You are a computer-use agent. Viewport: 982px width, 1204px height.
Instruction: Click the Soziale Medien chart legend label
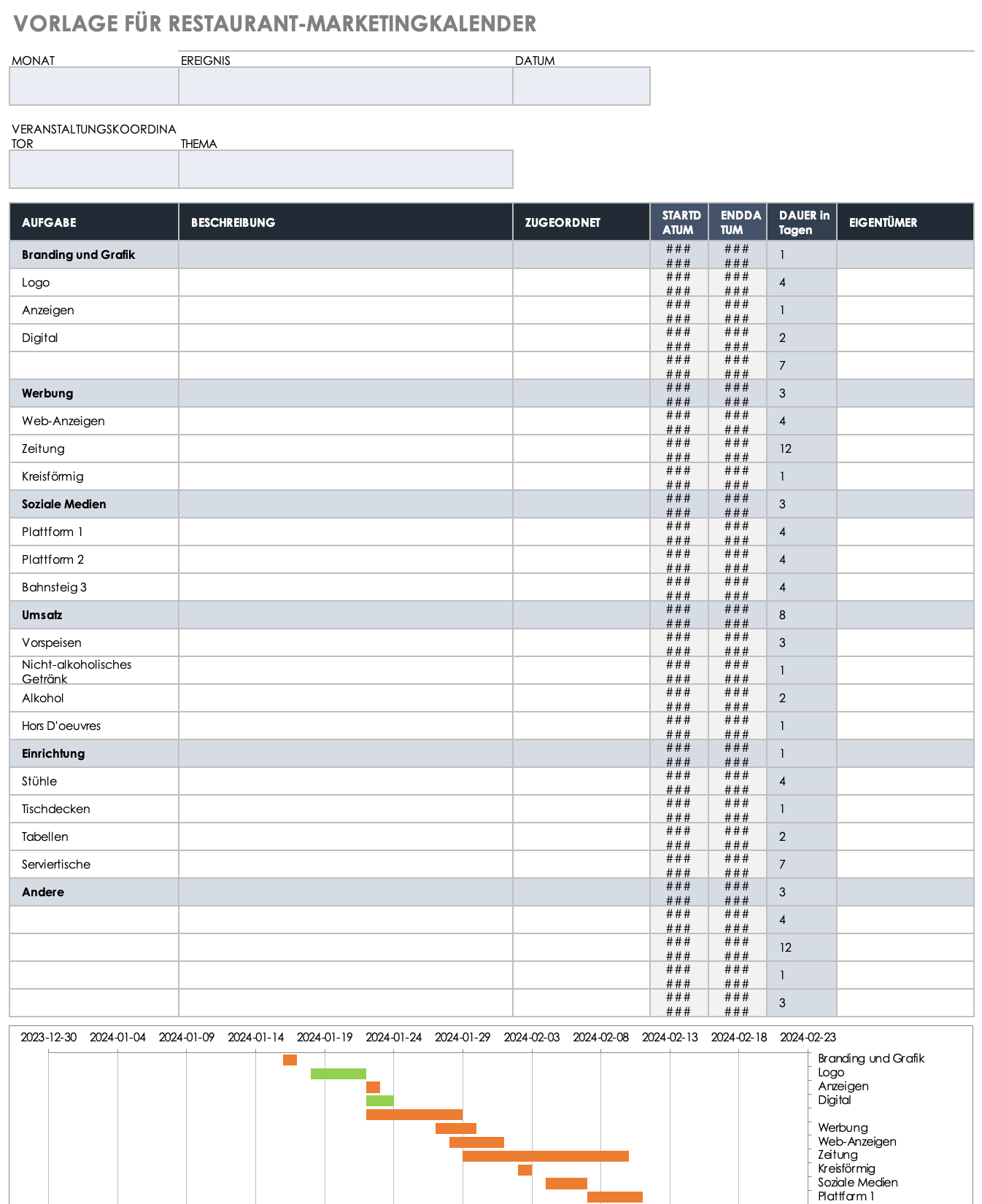point(858,1182)
